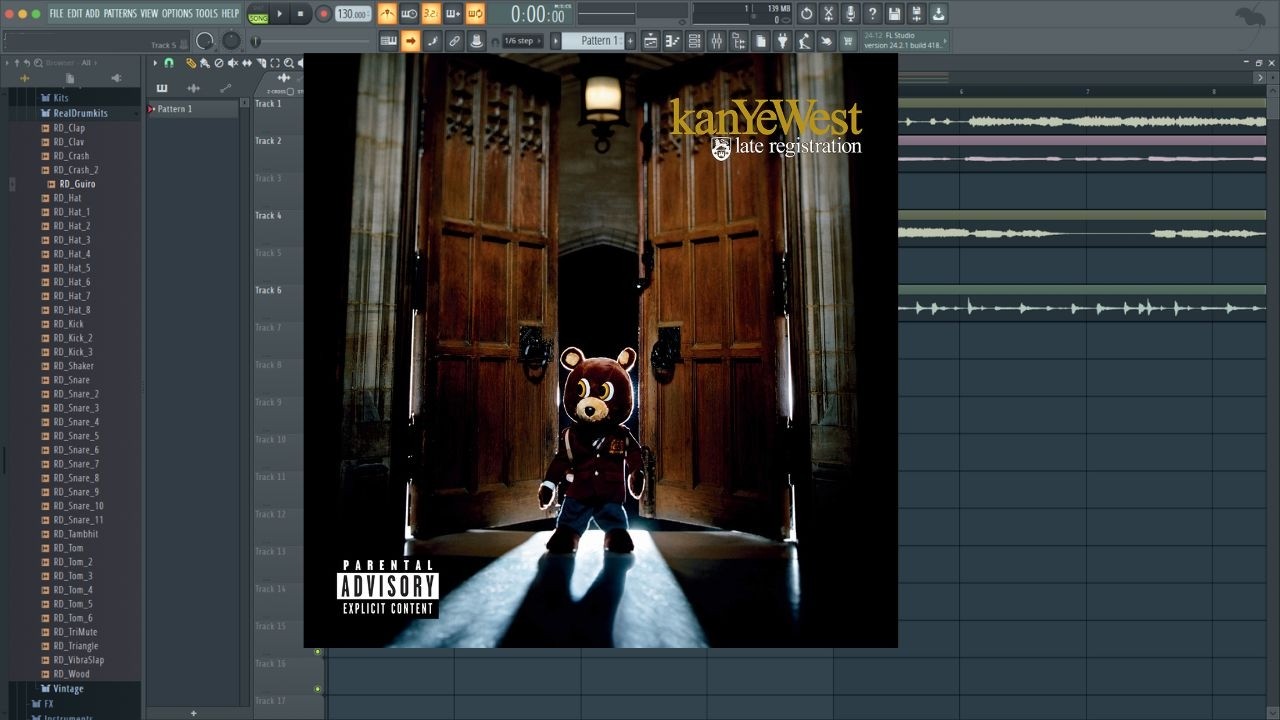Toggle the playlist snap magnet
1280x720 pixels.
click(169, 63)
